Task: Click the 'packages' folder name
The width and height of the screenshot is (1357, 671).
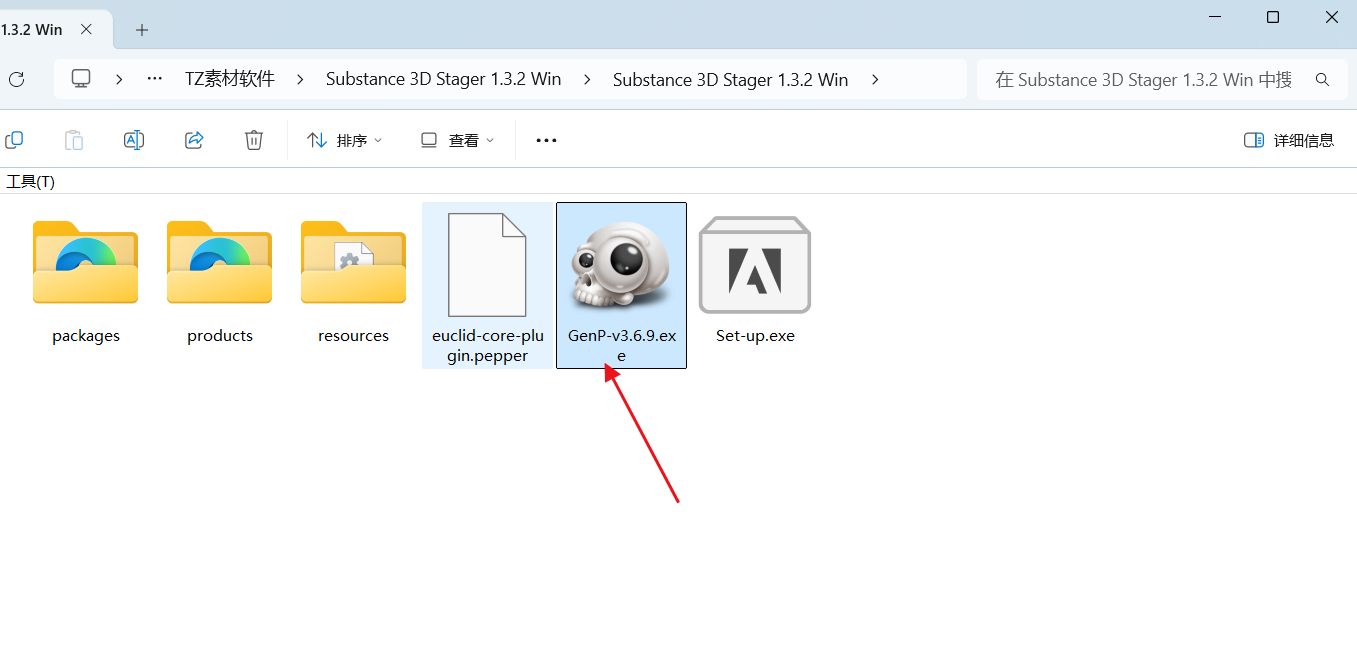Action: point(86,336)
